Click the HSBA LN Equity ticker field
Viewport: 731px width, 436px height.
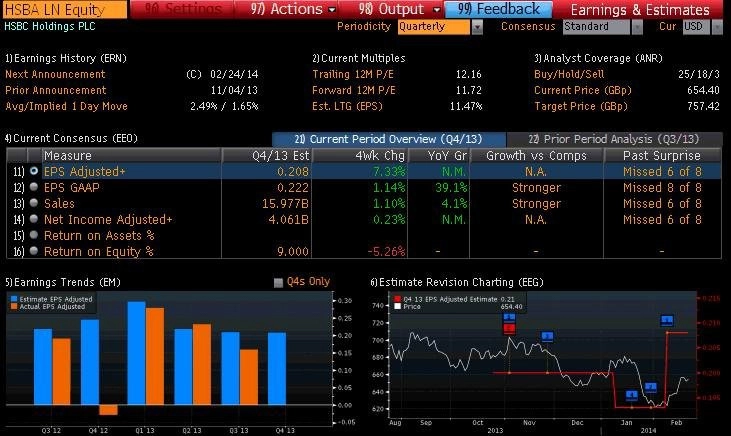coord(64,9)
